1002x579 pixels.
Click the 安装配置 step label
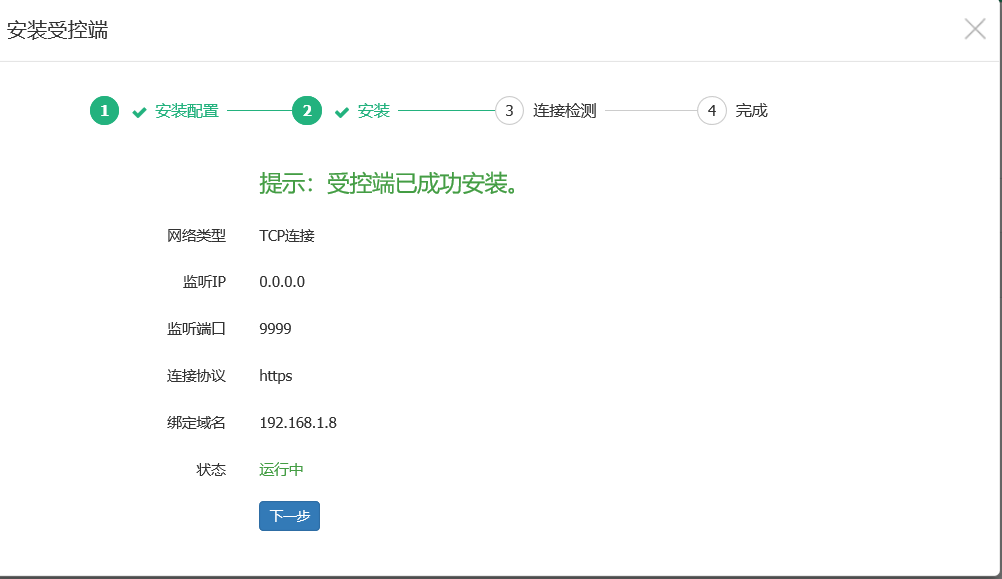187,111
